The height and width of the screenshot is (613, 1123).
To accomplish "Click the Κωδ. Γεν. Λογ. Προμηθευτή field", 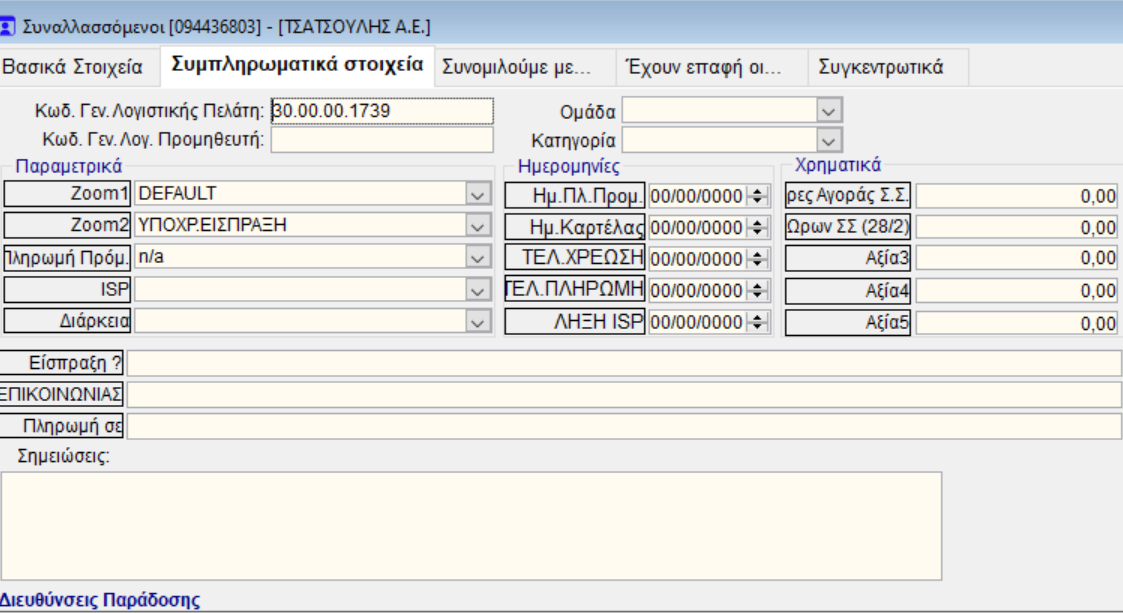I will [382, 140].
